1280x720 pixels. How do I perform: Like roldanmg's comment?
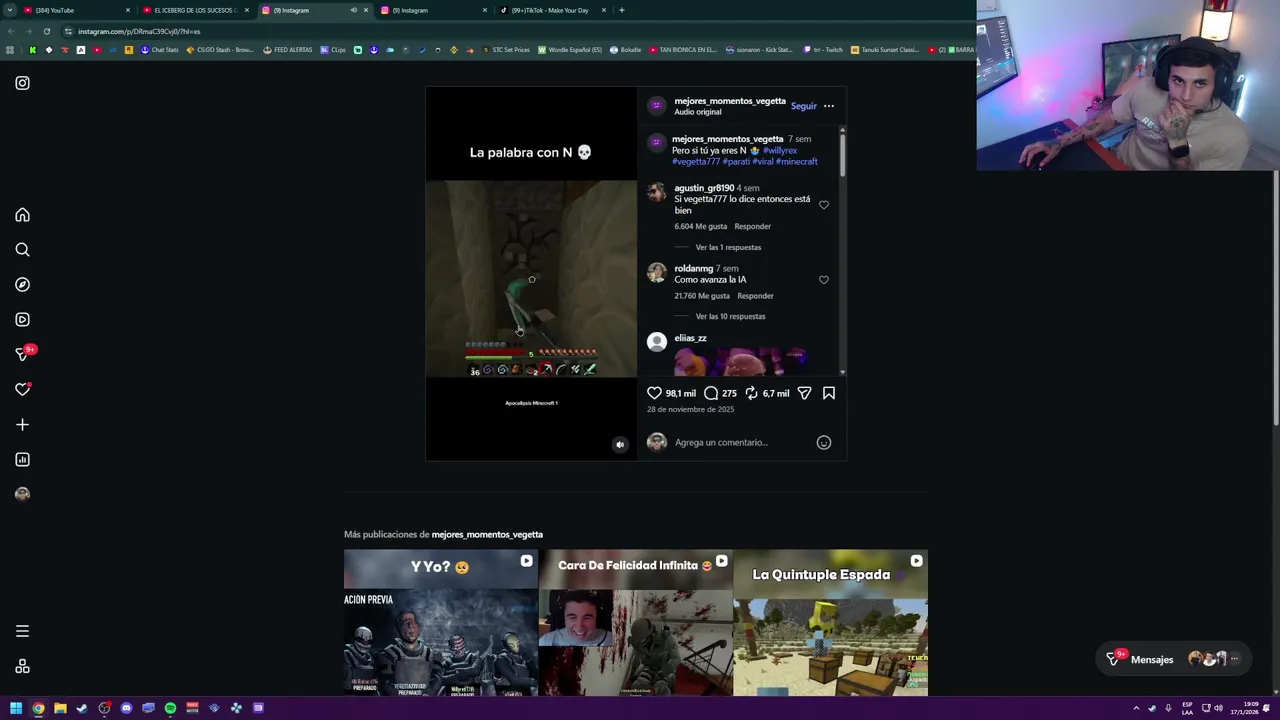[824, 280]
